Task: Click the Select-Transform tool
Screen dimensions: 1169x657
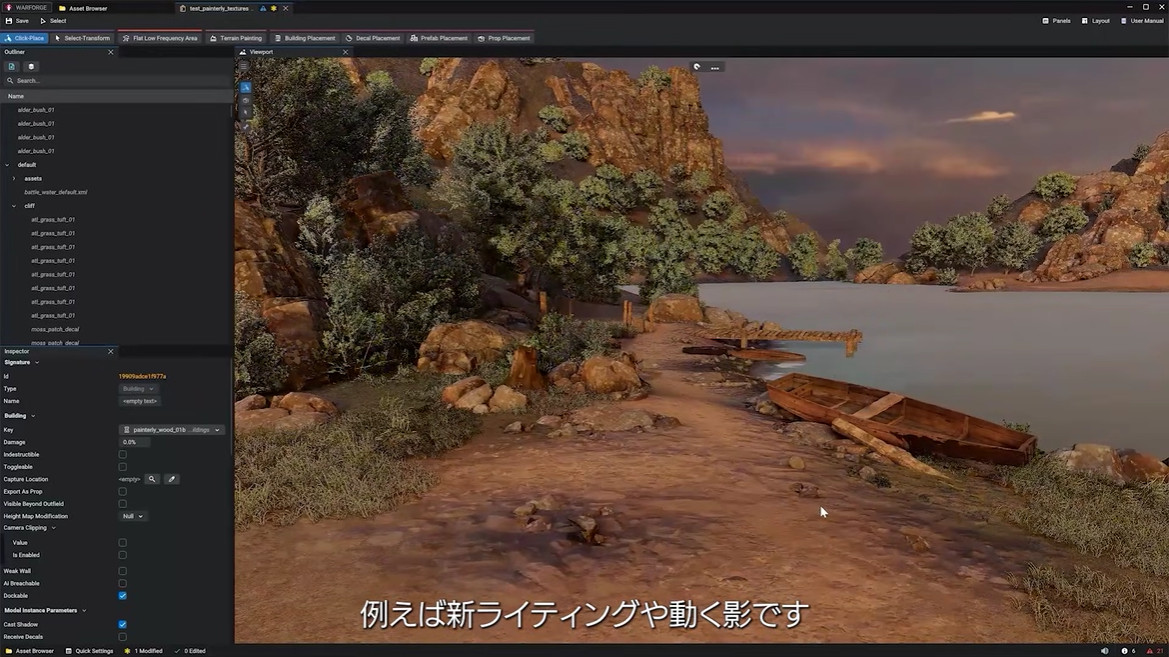Action: coord(82,38)
